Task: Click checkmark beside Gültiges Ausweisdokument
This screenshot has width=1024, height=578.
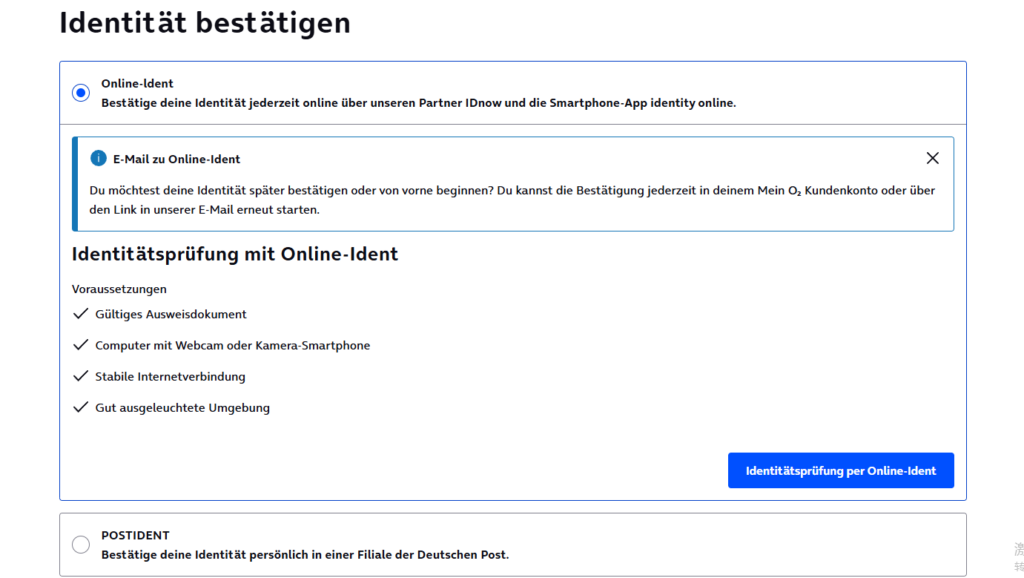Action: [x=81, y=314]
